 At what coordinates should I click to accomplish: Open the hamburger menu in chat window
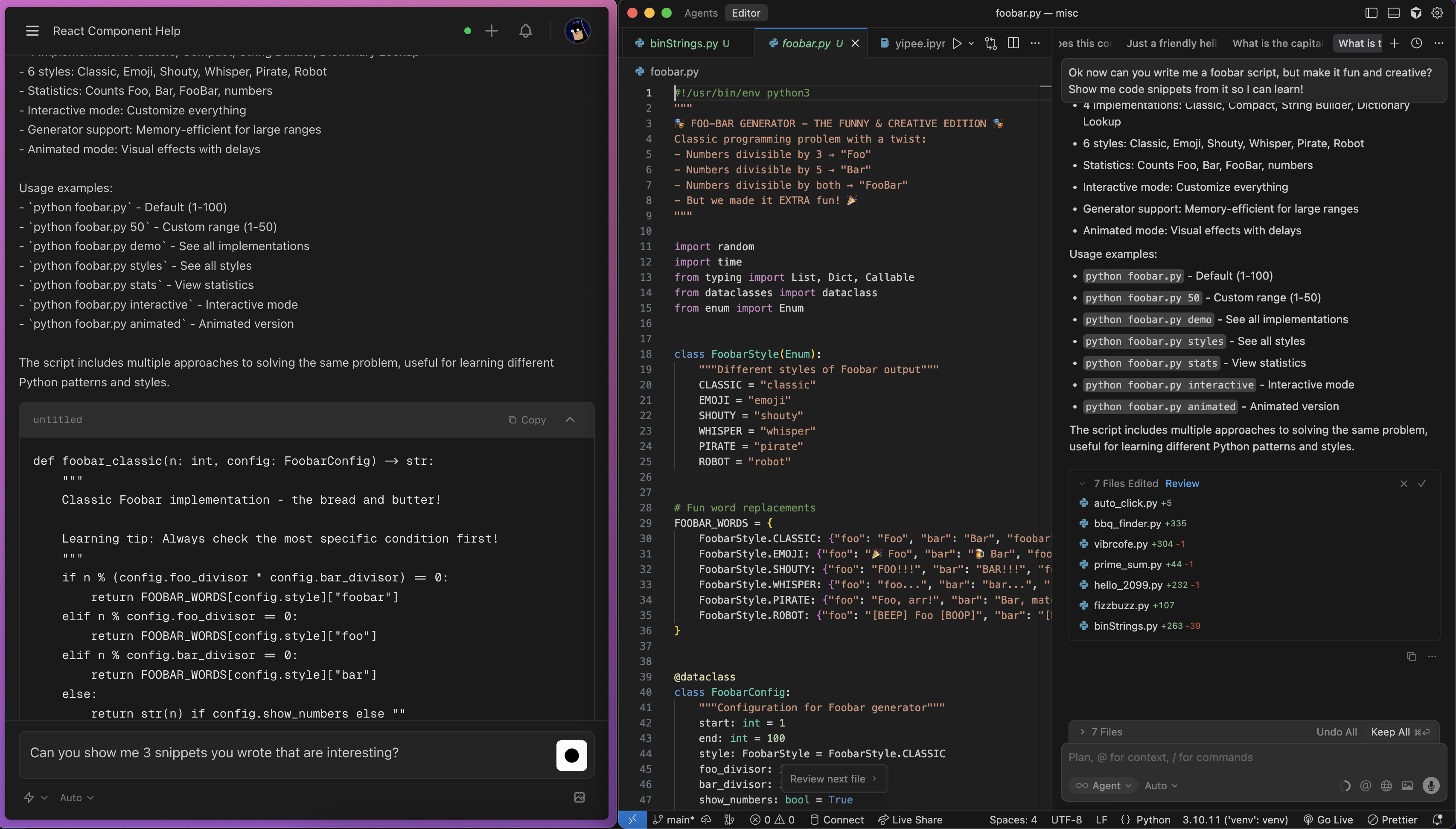[x=32, y=31]
